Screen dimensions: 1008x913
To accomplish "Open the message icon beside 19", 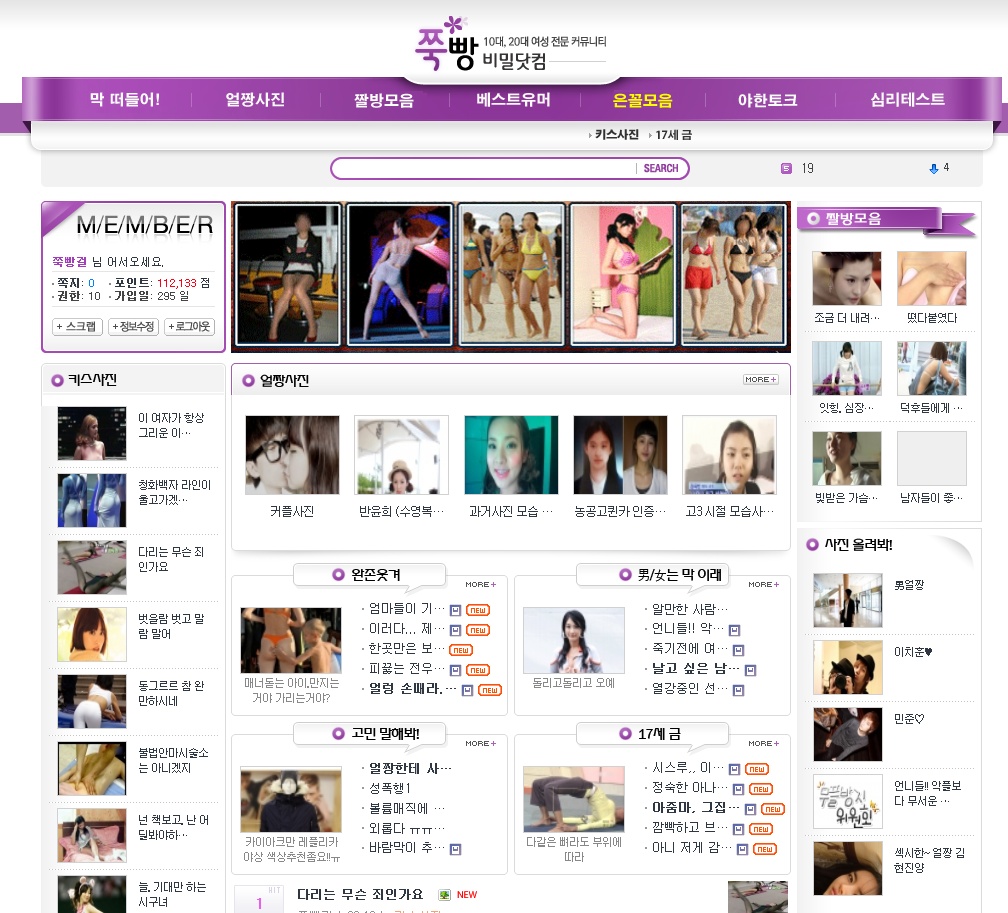I will coord(786,168).
